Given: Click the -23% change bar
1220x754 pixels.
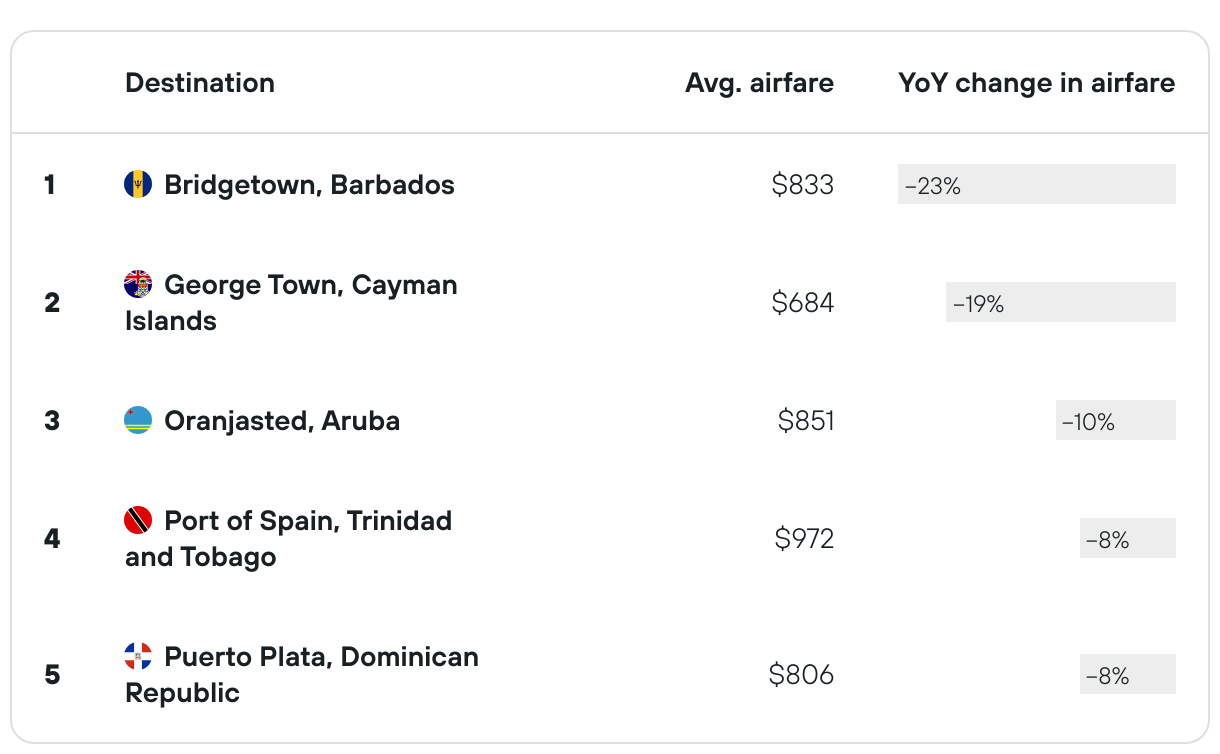Looking at the screenshot, I should tap(1037, 184).
